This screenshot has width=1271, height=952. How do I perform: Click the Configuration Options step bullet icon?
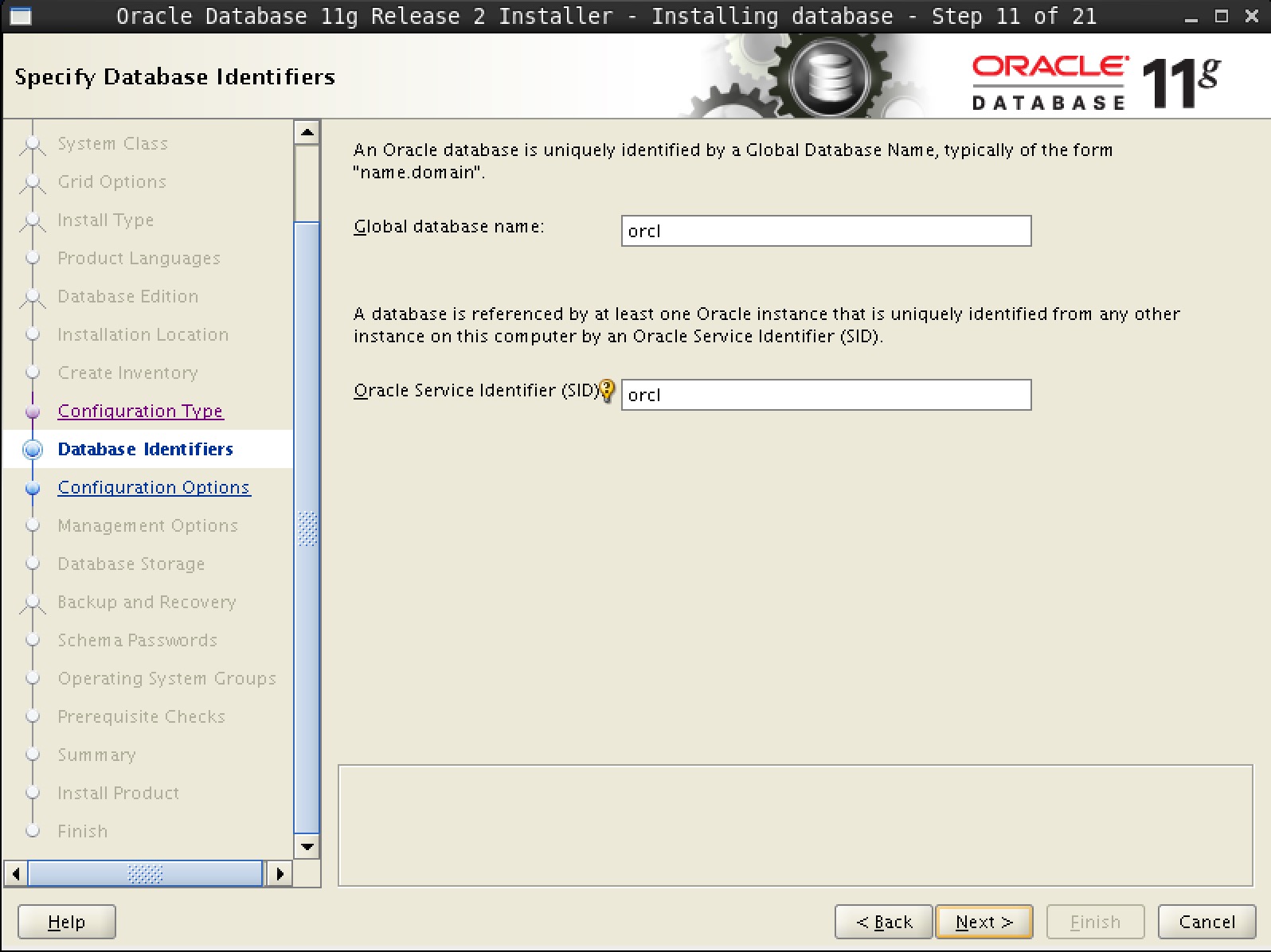click(33, 488)
